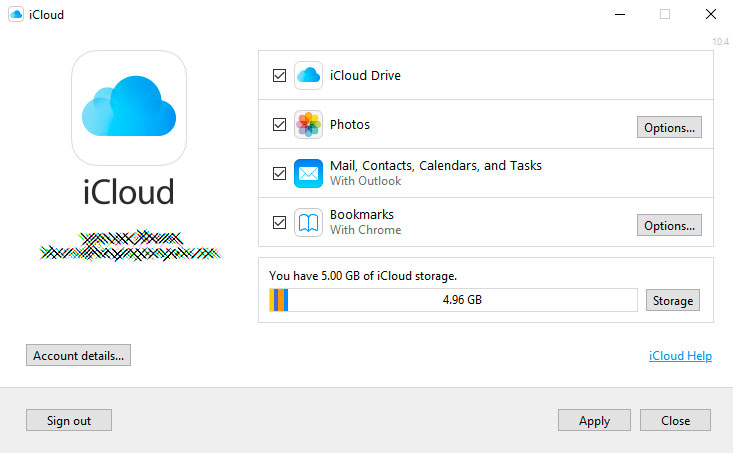Click the 5.00 GB storage message
This screenshot has height=453, width=733.
pyautogui.click(x=363, y=276)
